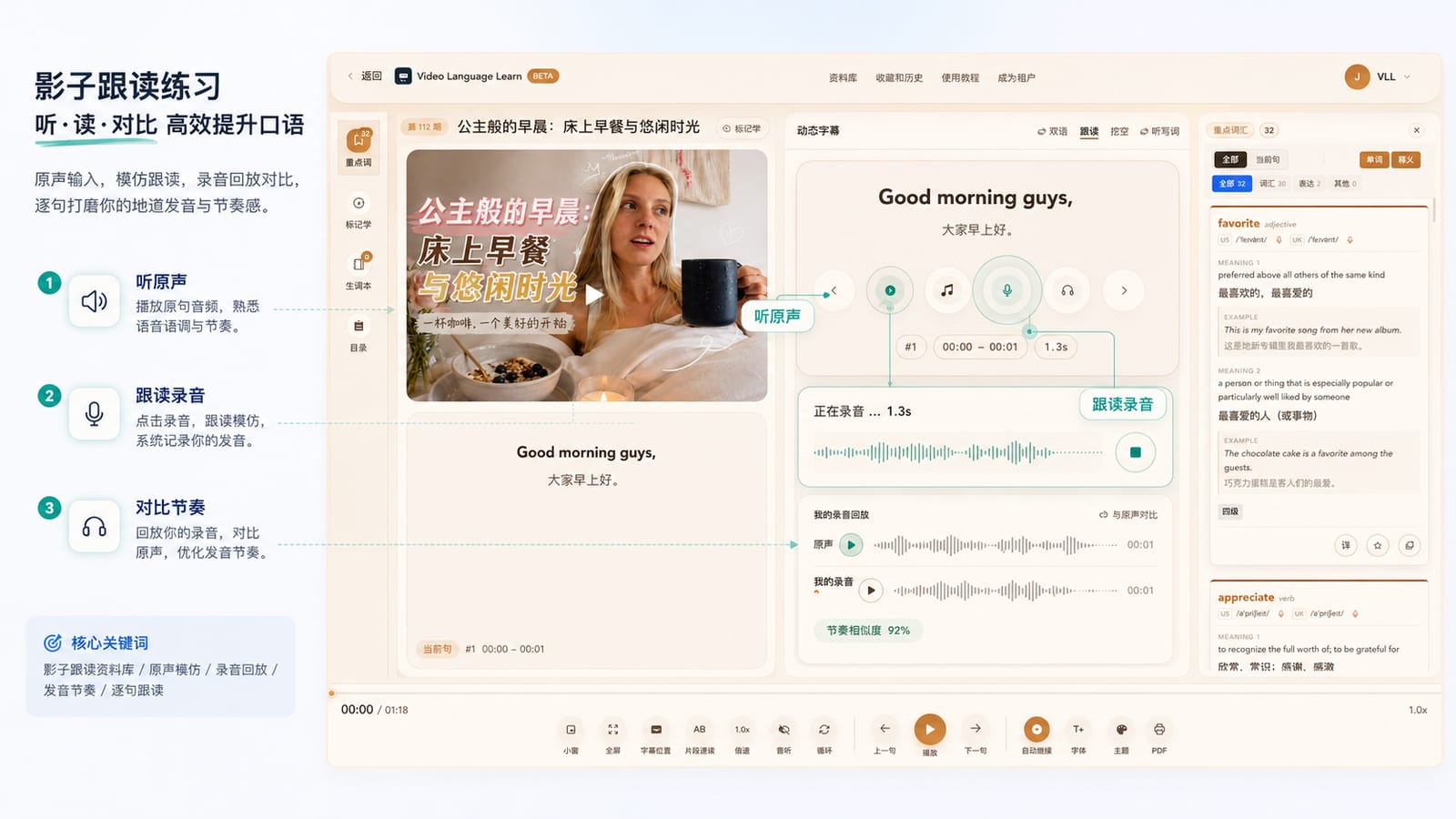Toggle 自动继续 auto continue
Viewport: 1456px width, 819px height.
click(x=1036, y=730)
